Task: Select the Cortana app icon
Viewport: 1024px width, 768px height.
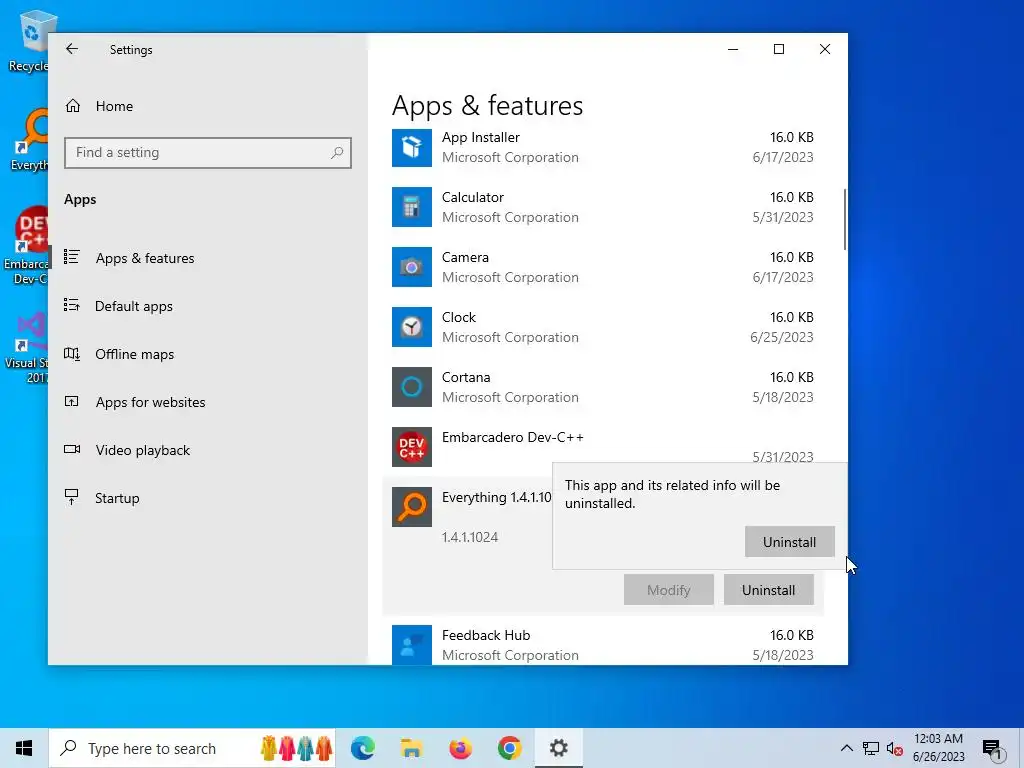Action: (411, 387)
